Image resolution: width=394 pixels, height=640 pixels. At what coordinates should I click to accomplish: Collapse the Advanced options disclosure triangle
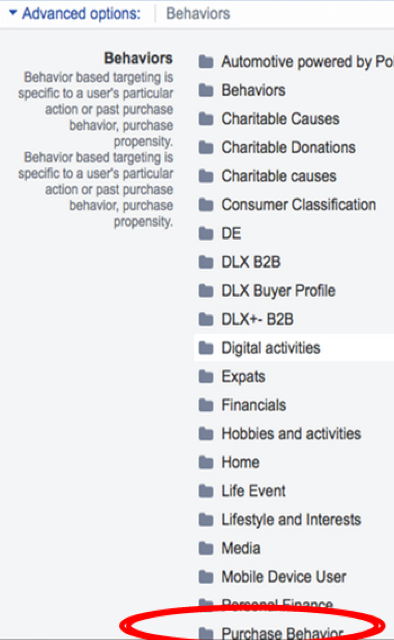tap(13, 13)
